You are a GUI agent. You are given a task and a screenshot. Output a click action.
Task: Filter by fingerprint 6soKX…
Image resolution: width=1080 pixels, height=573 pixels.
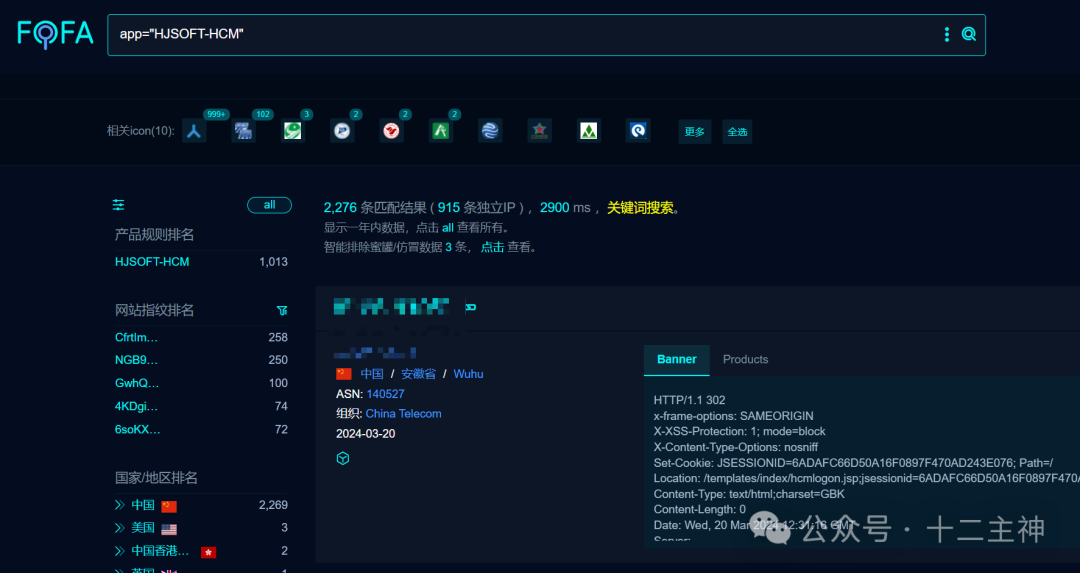tap(137, 429)
